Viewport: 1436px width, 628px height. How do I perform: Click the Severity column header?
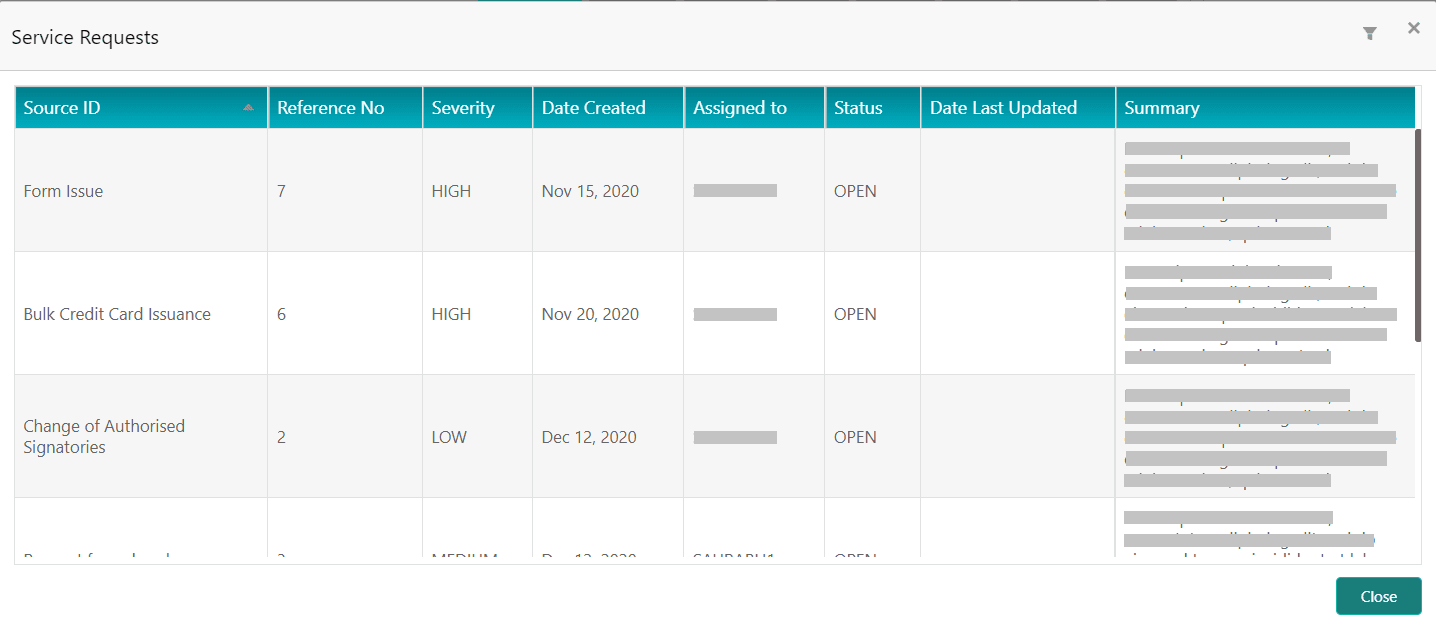pyautogui.click(x=463, y=108)
